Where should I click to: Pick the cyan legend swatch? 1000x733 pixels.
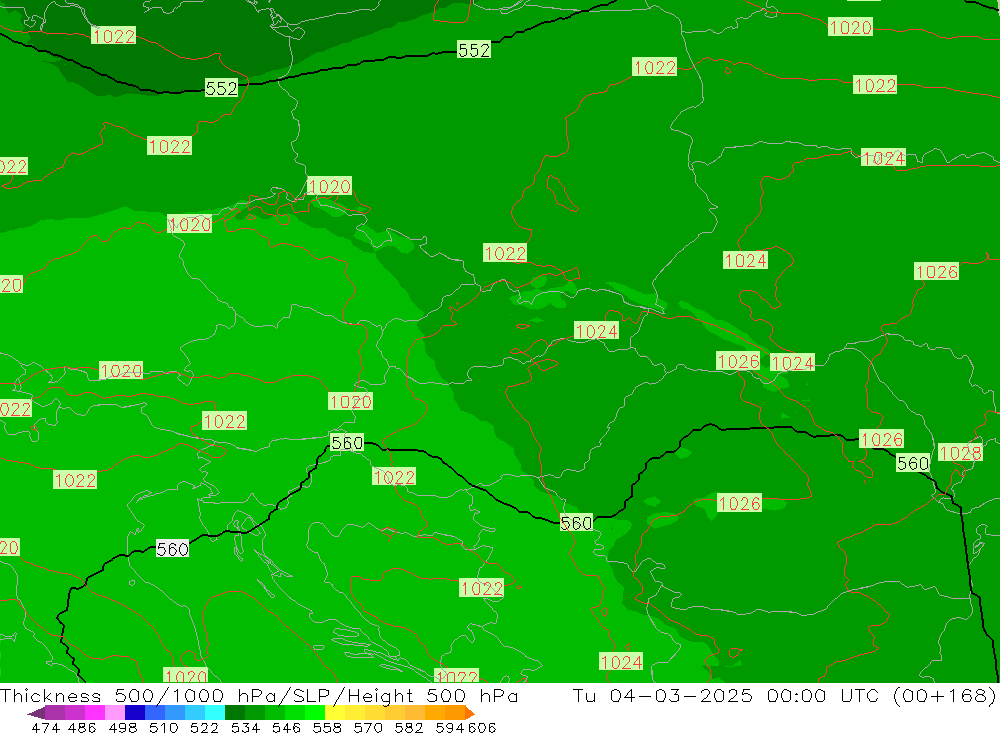click(215, 713)
